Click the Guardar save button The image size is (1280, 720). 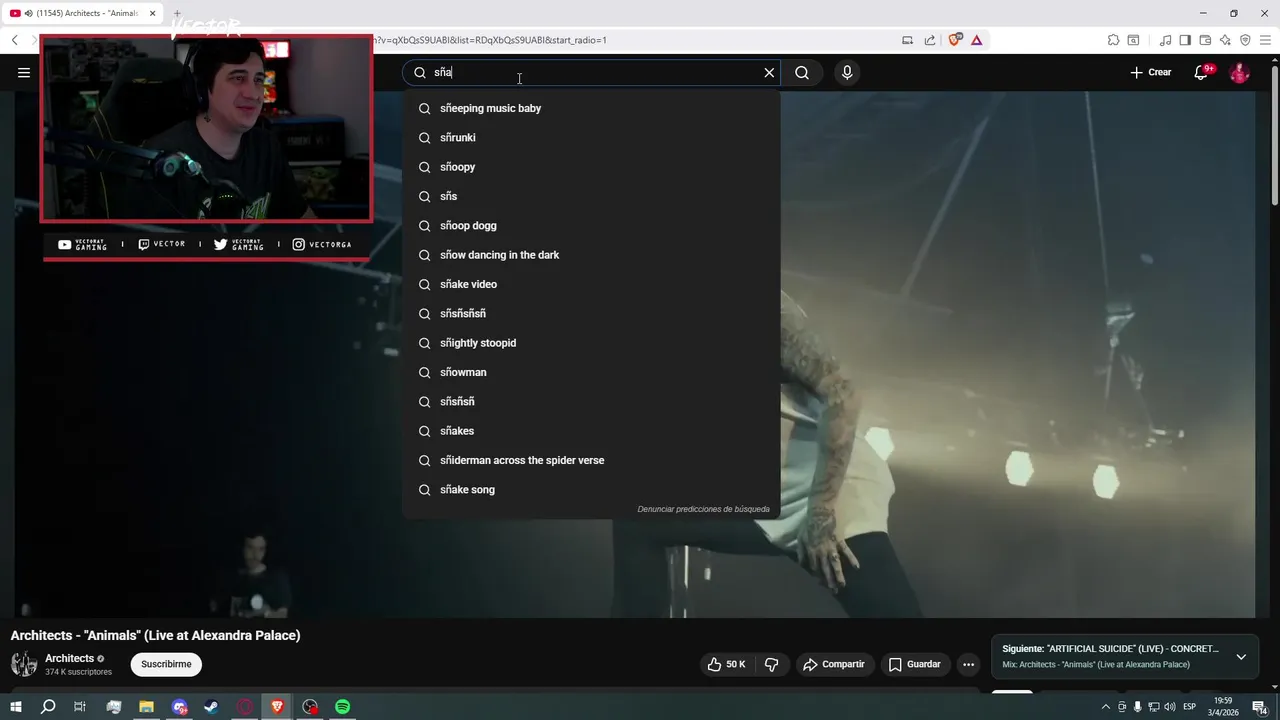click(x=915, y=664)
